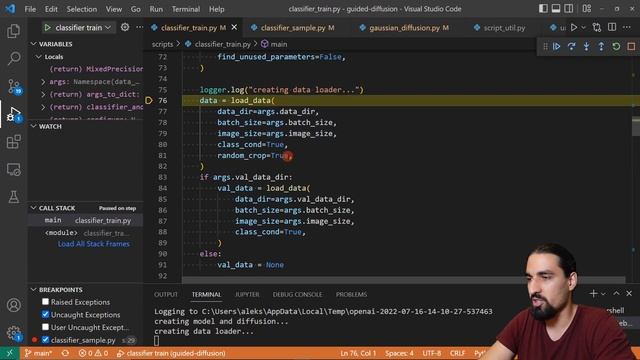Viewport: 640px width, 360px height.
Task: Open Manage gear in activity bar
Action: (13, 333)
